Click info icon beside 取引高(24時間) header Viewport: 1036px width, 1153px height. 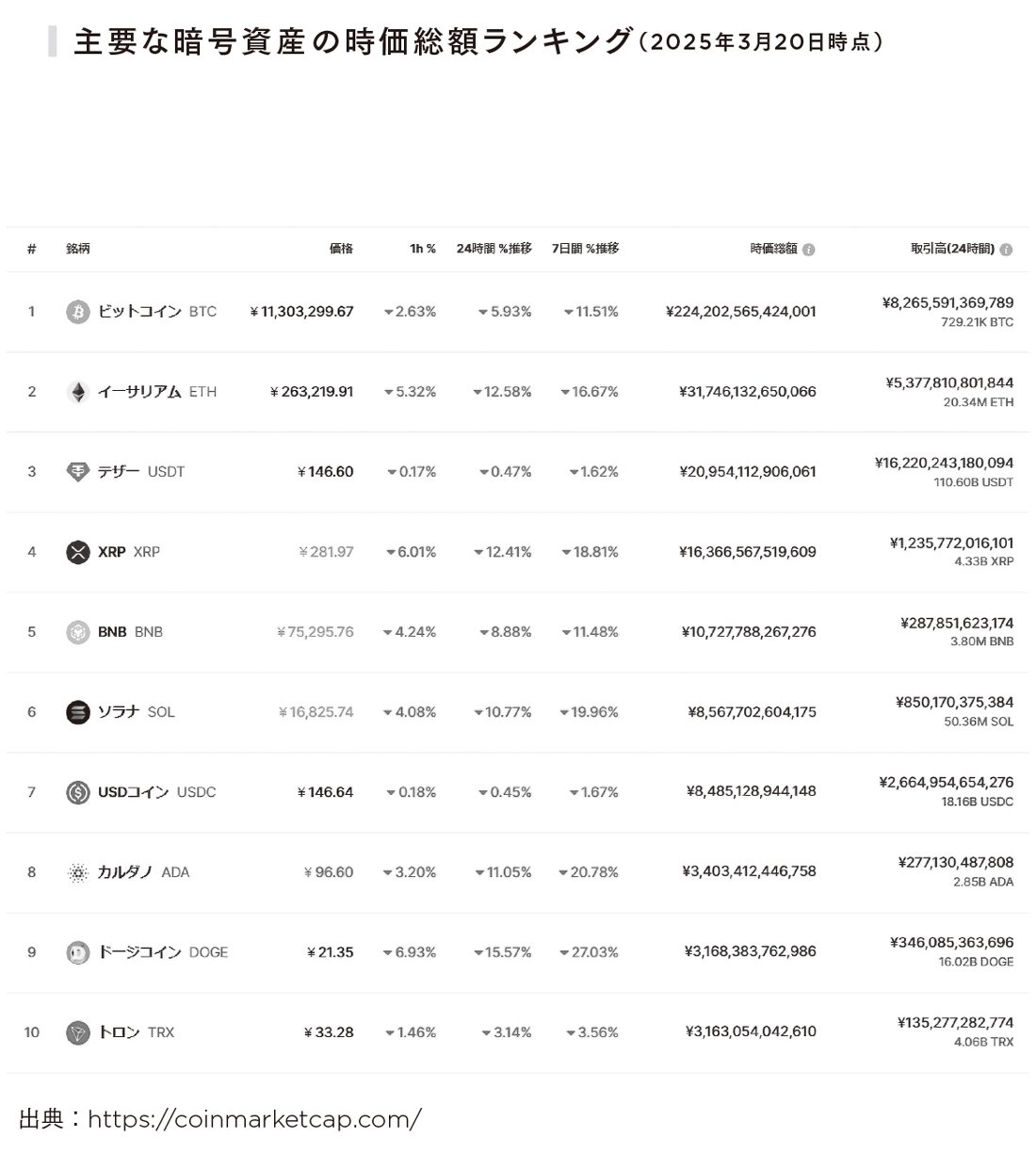pyautogui.click(x=1006, y=250)
